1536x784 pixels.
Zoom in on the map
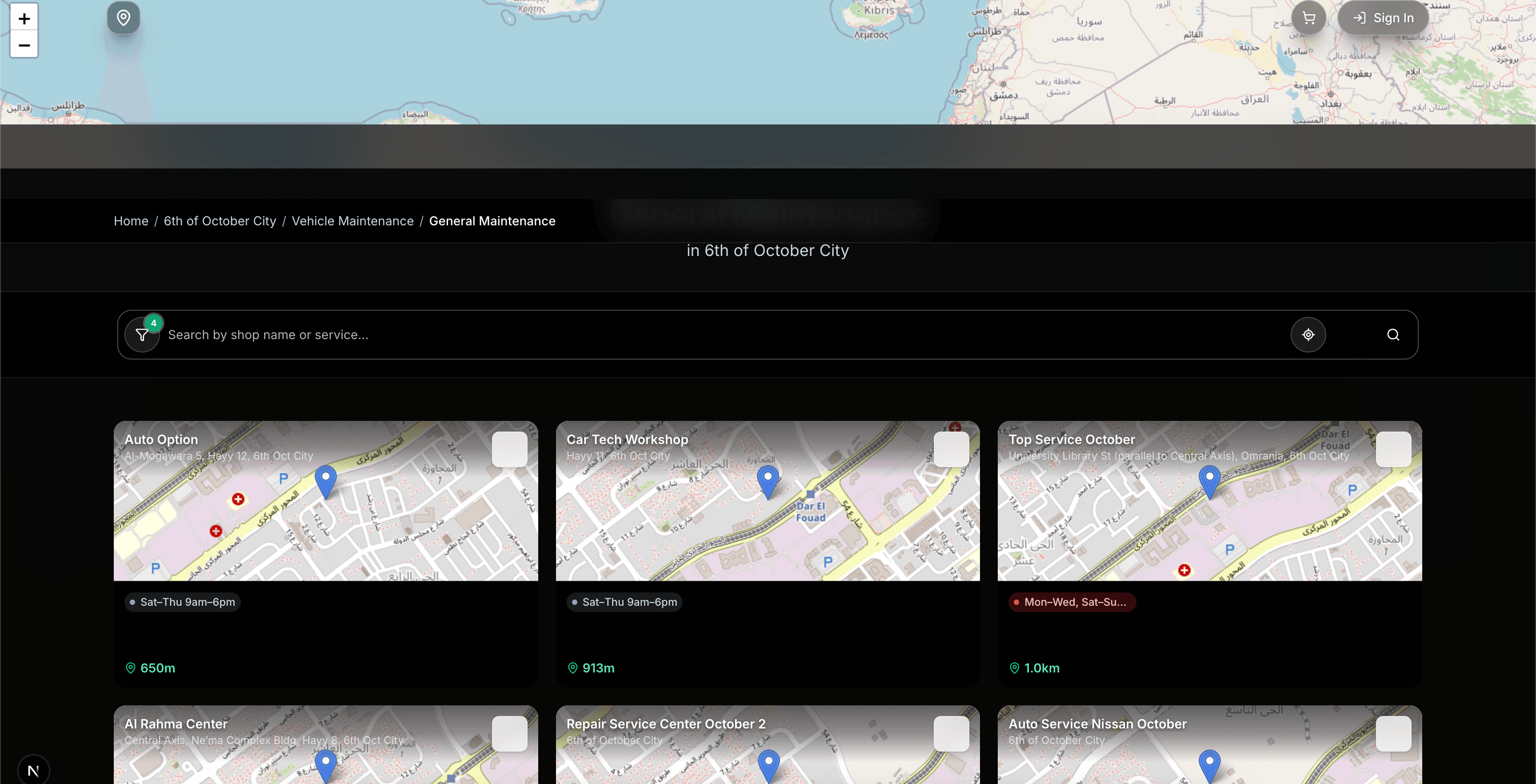[x=24, y=18]
